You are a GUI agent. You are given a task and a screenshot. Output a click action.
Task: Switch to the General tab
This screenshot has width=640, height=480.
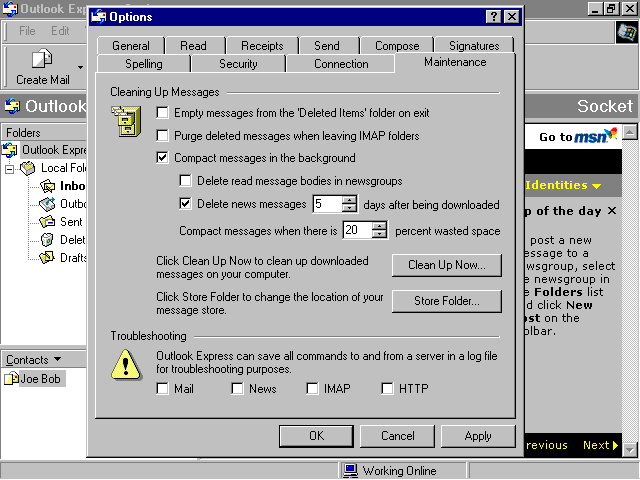pos(131,46)
